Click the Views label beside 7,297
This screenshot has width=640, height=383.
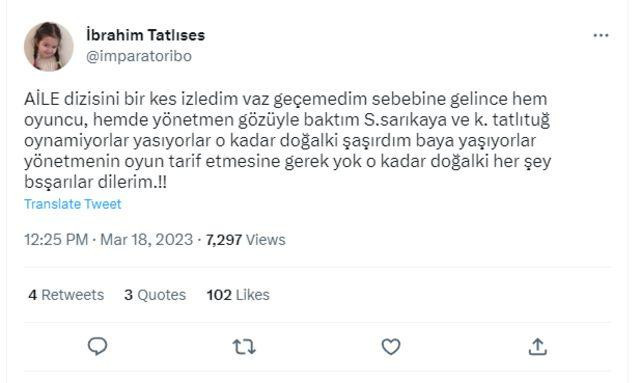coord(266,240)
